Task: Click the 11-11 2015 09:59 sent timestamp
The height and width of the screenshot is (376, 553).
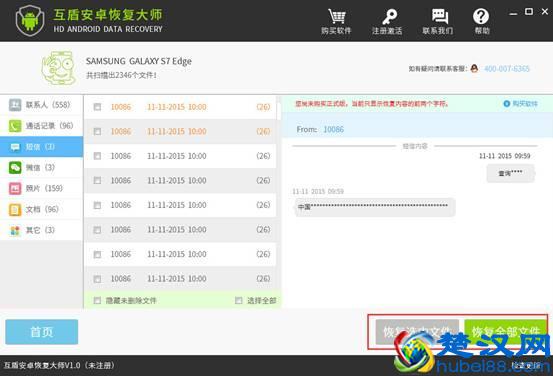Action: pyautogui.click(x=504, y=156)
